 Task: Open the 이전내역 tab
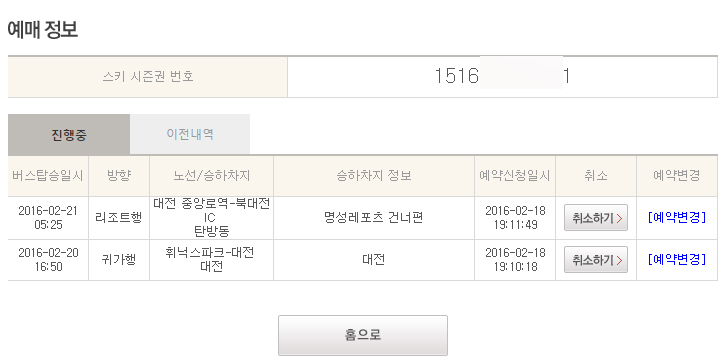click(x=190, y=134)
